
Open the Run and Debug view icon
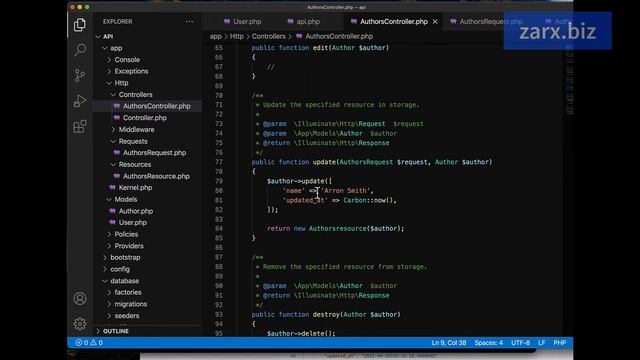80,101
